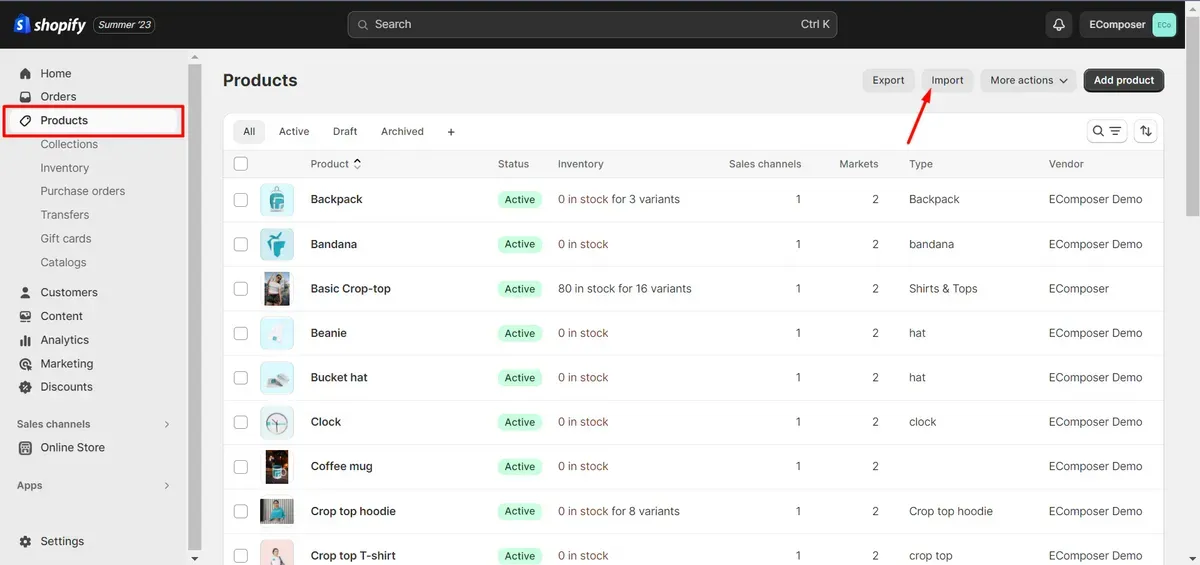Click '80 in stock for 16 variants'
The height and width of the screenshot is (565, 1200).
pos(625,289)
